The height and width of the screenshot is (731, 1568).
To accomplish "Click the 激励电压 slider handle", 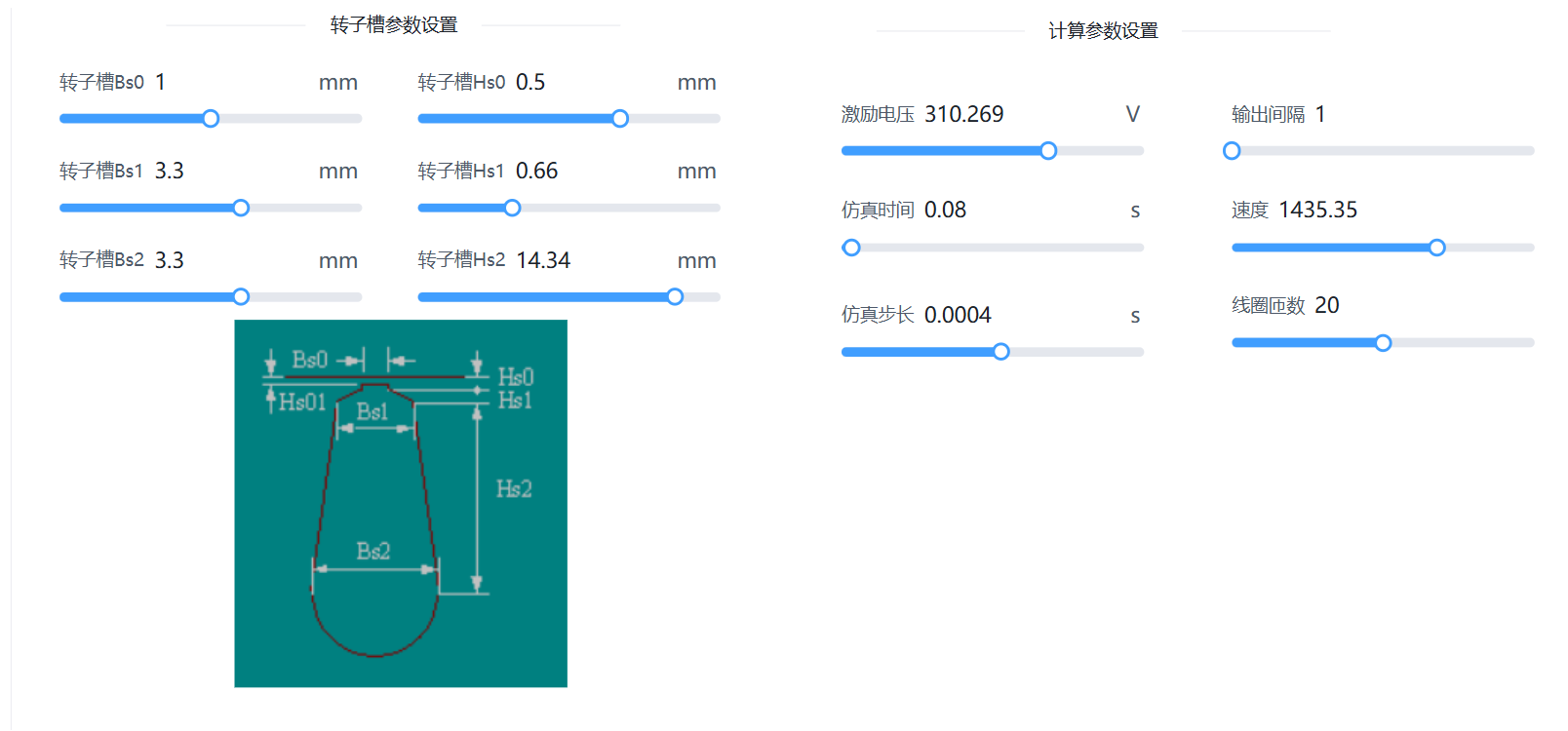I will coord(1048,151).
